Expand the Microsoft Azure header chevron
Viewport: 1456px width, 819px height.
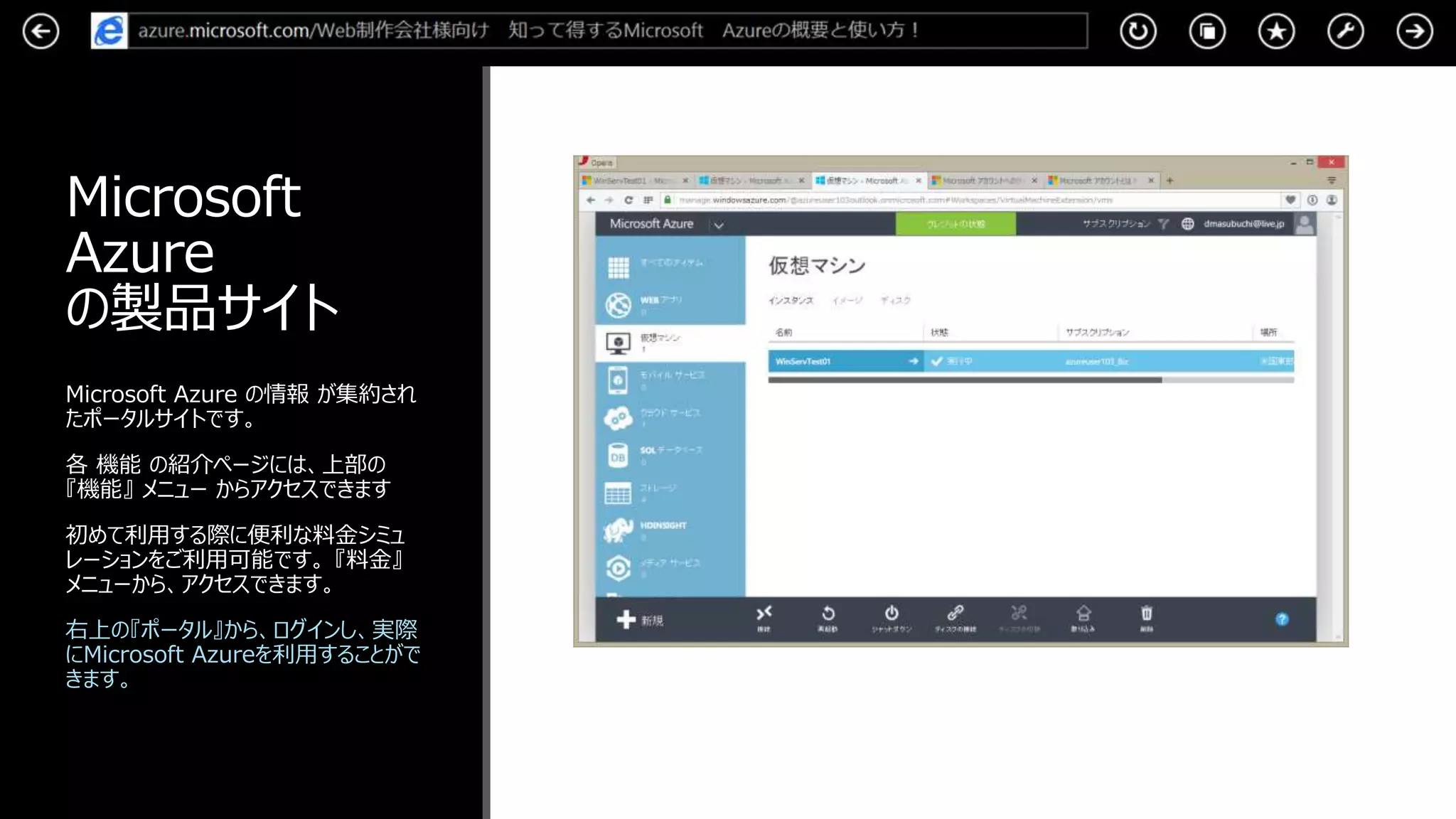point(719,225)
